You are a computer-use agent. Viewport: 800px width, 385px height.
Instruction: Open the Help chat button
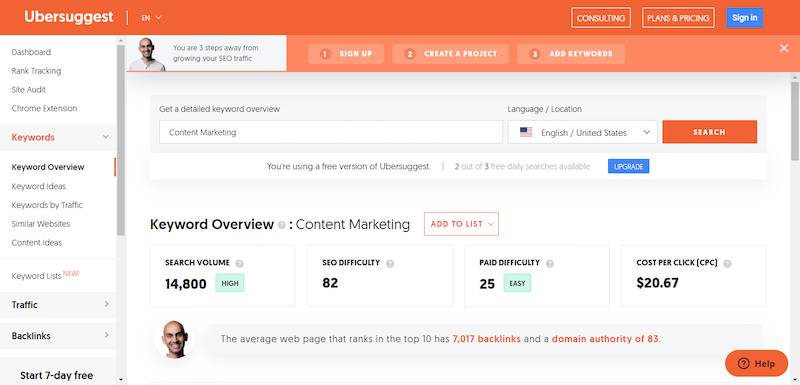[756, 364]
